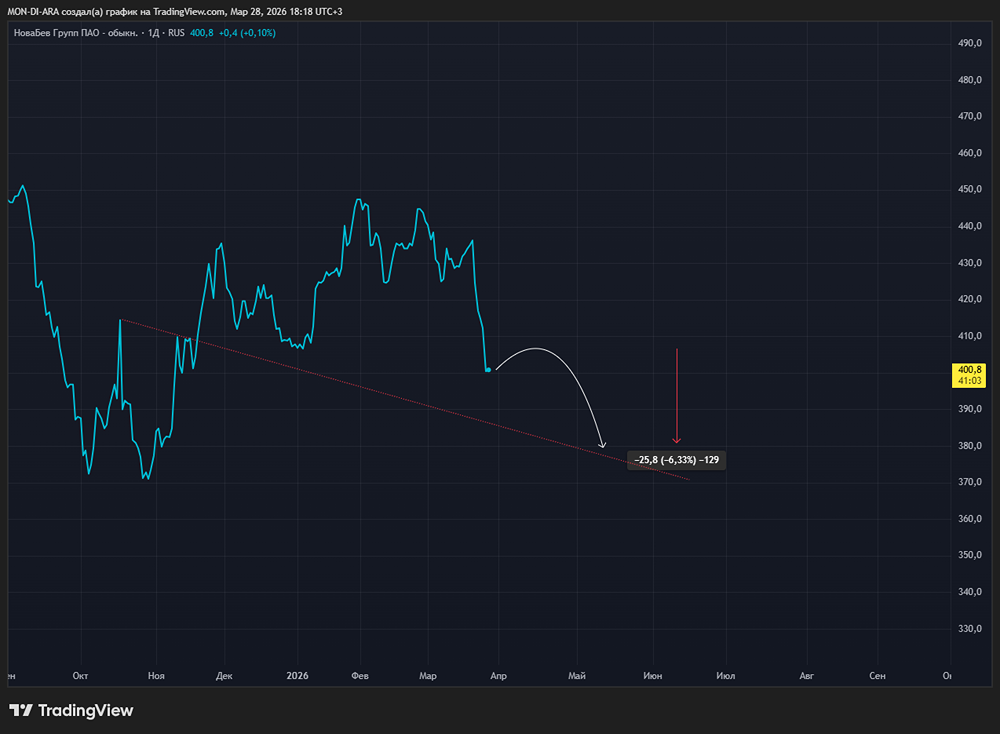Click the 470,0 price axis label

pos(969,116)
